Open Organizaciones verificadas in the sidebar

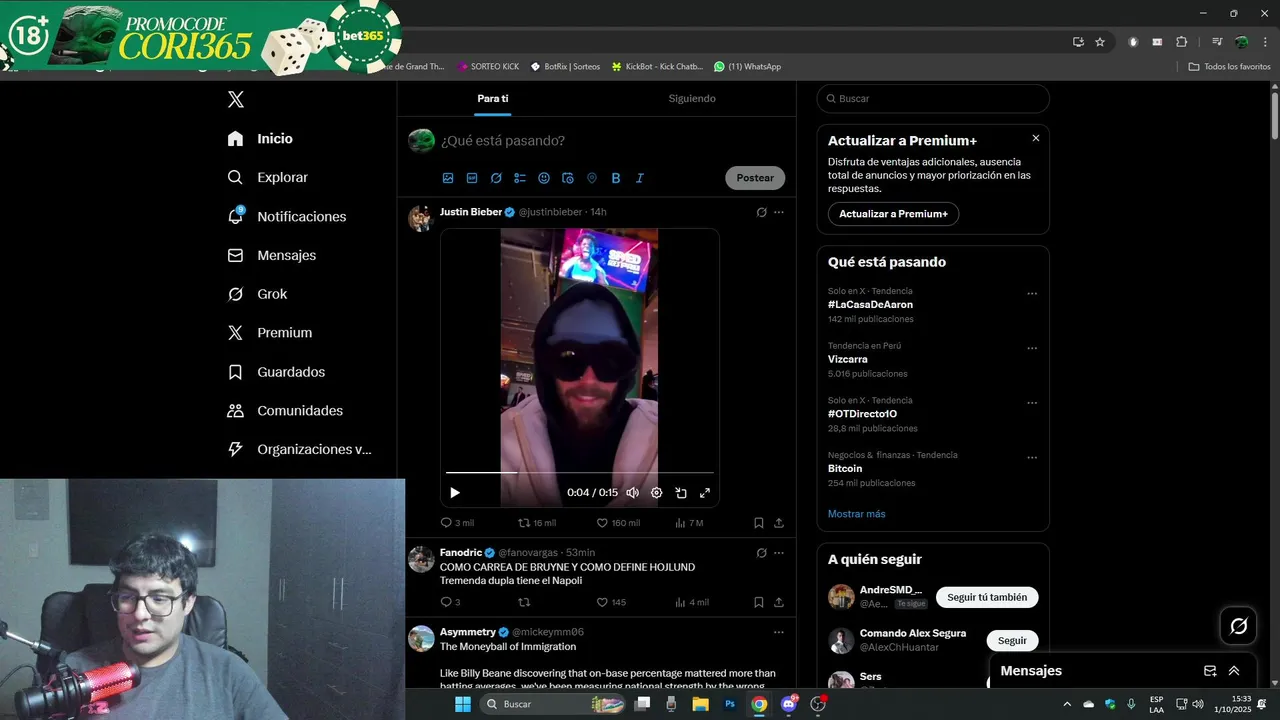click(x=299, y=450)
